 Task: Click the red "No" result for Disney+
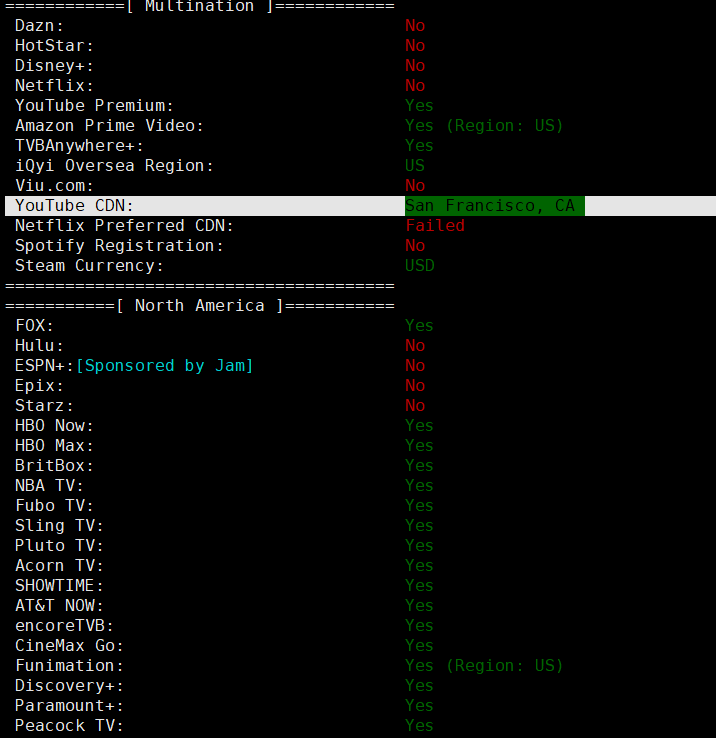point(415,65)
